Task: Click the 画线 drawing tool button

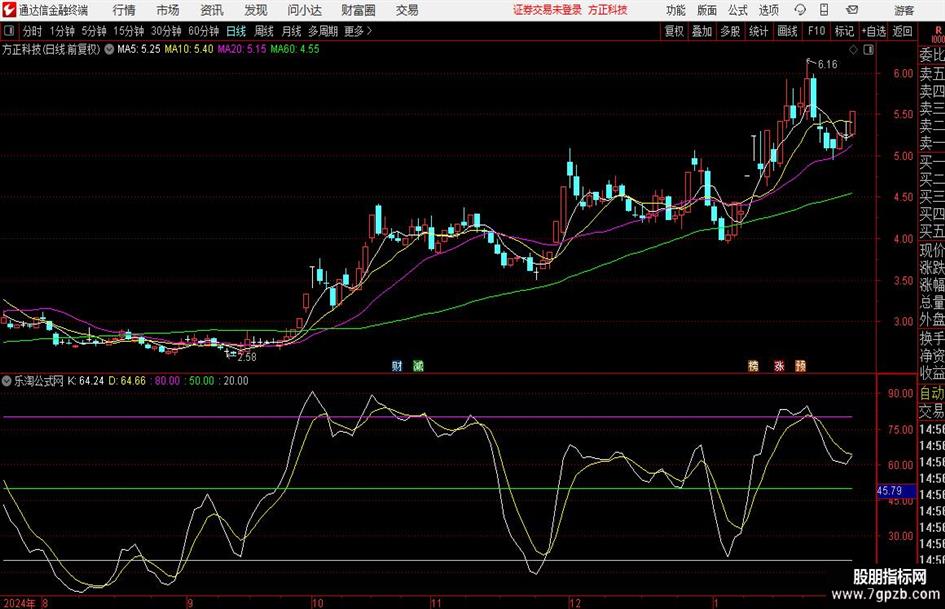Action: (x=788, y=31)
